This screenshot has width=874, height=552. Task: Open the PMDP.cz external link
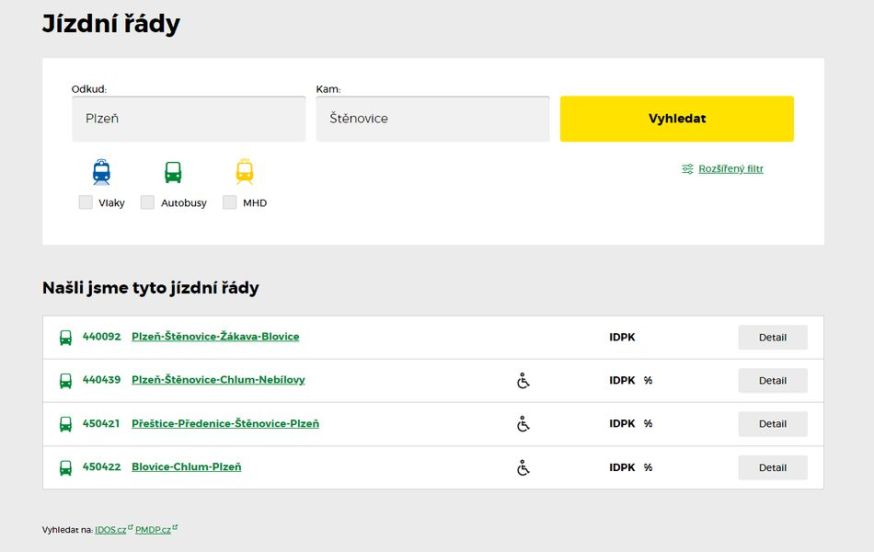tap(153, 530)
